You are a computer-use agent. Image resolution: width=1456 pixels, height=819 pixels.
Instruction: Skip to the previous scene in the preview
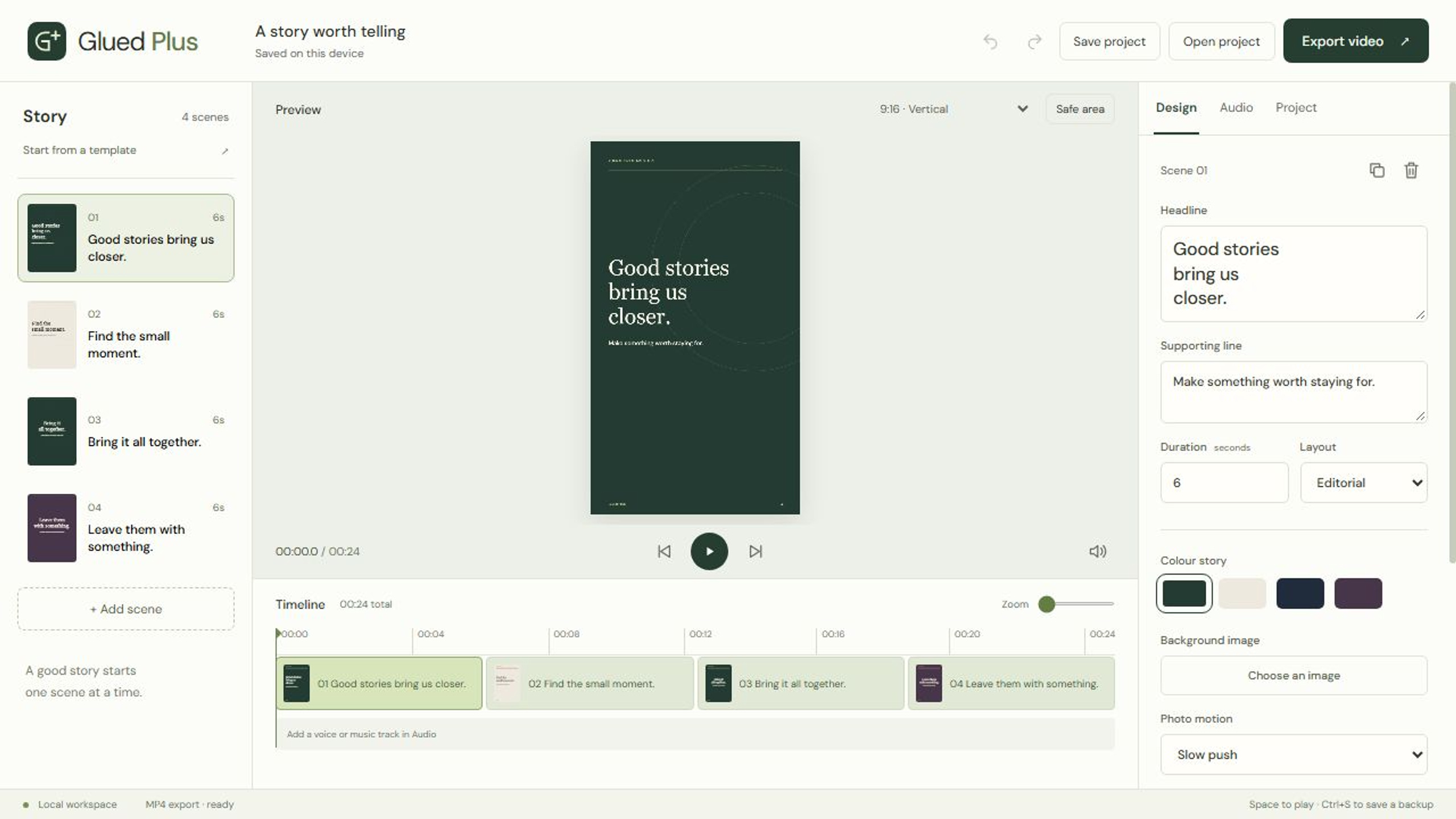pyautogui.click(x=664, y=551)
